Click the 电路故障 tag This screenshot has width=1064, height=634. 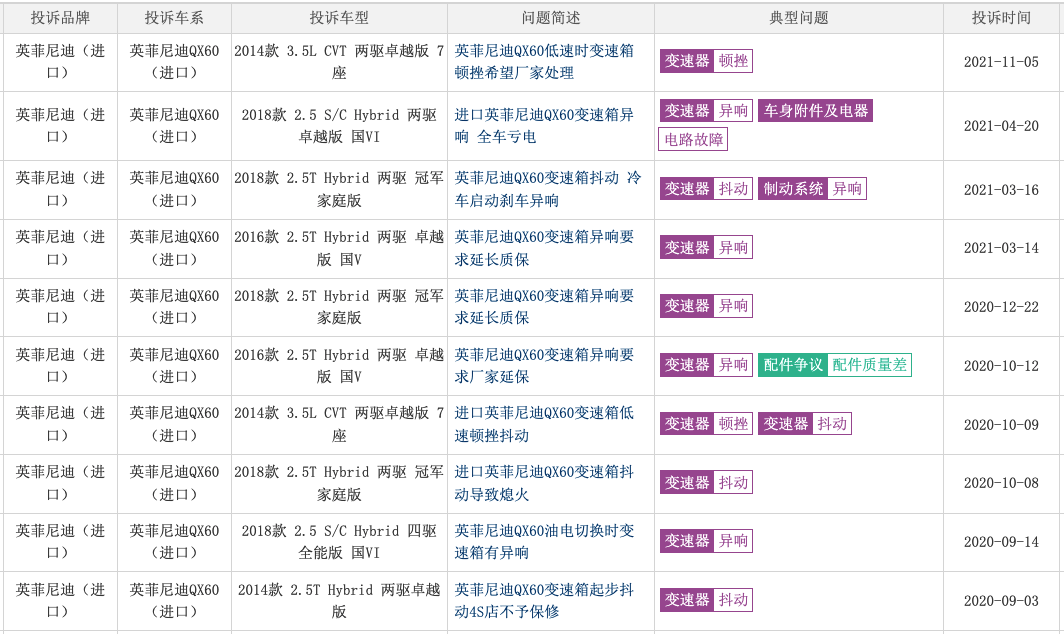click(693, 139)
